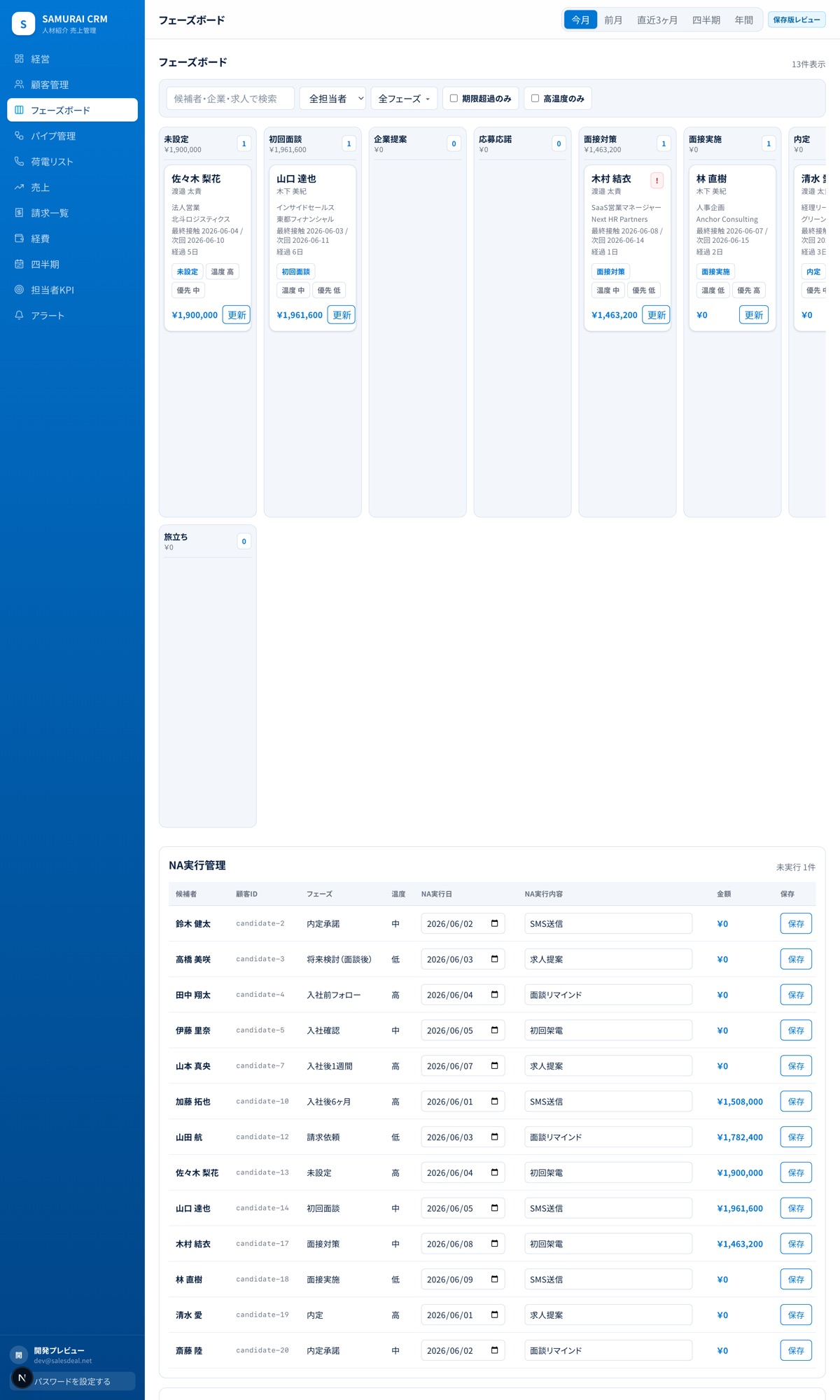The width and height of the screenshot is (840, 1400).
Task: Click パスワードを設定する link
Action: pos(72,1381)
